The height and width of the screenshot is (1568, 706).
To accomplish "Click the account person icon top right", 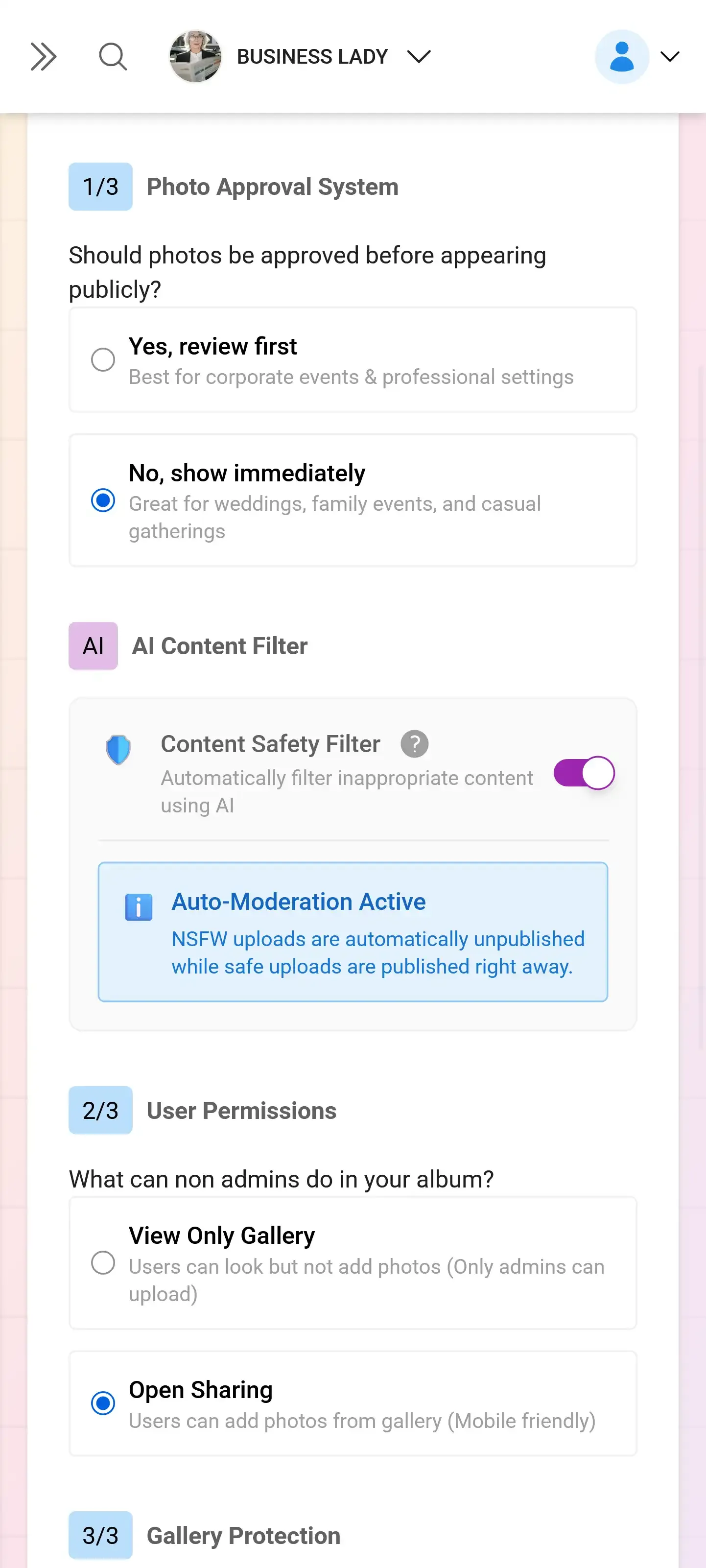I will pos(621,55).
